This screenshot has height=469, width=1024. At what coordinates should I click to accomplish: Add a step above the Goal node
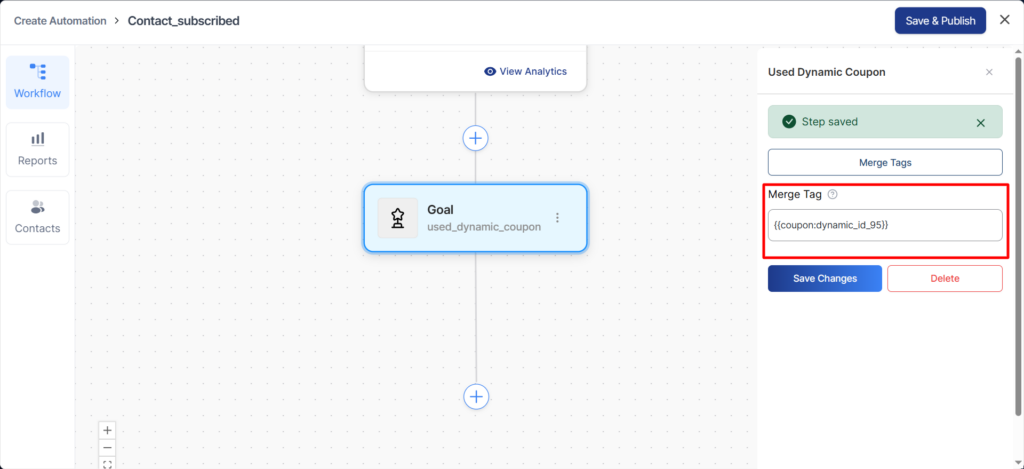point(476,138)
